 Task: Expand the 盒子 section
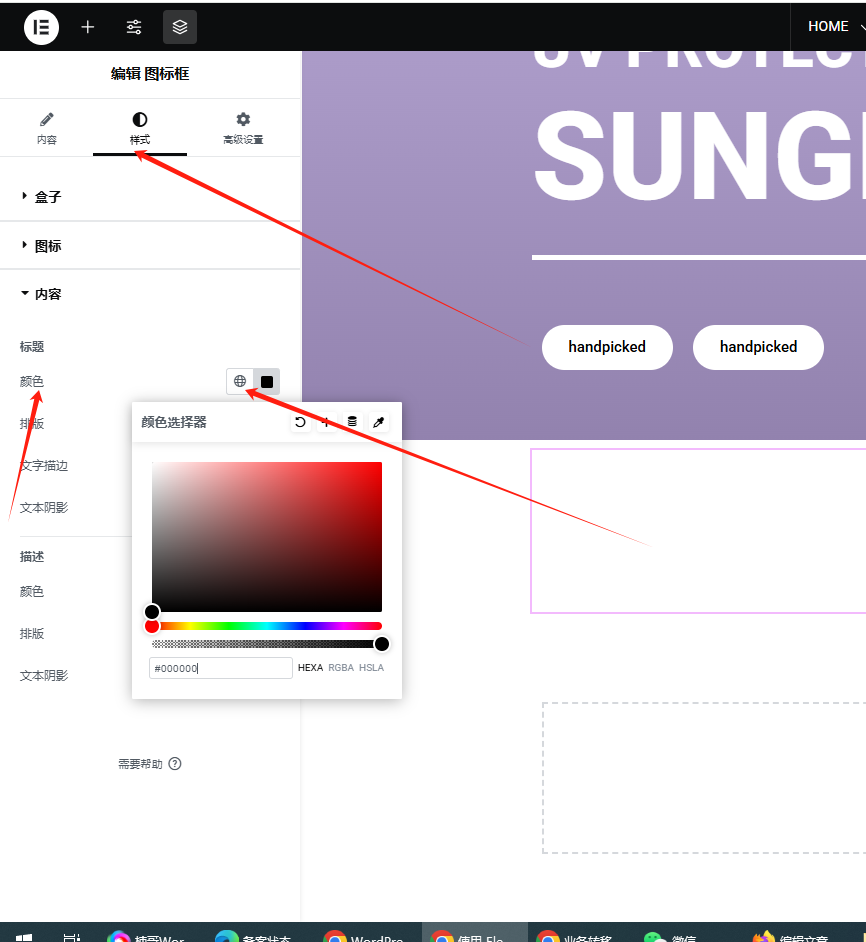[x=48, y=197]
